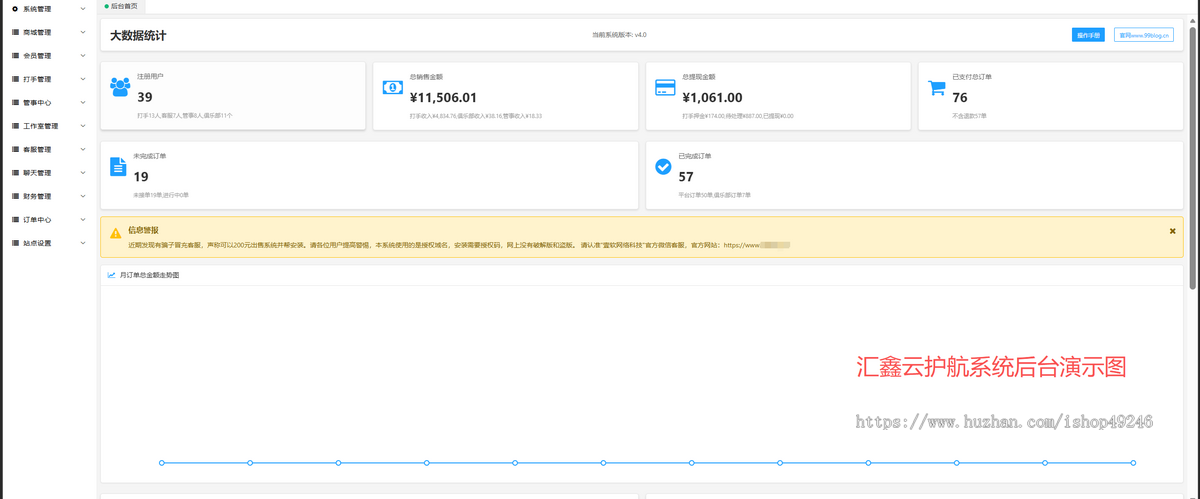
Task: Click the 当前系统版本: v4.0 text
Action: click(619, 35)
